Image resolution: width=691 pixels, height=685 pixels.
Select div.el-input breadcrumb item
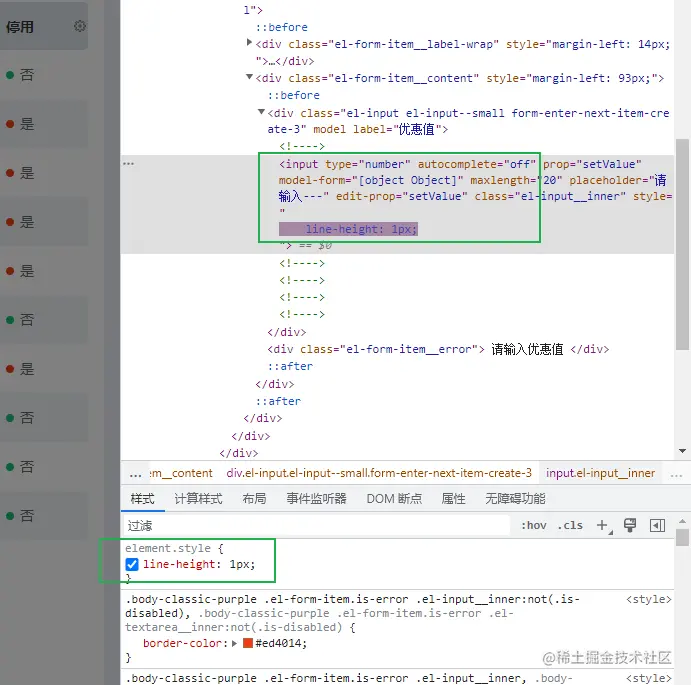point(379,473)
